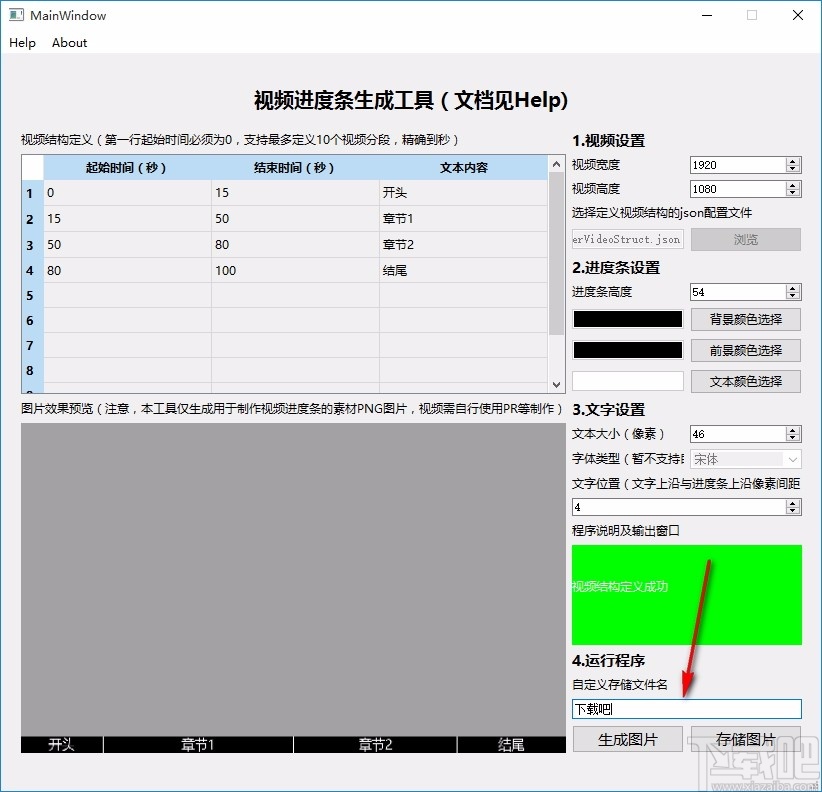This screenshot has height=792, width=822.
Task: Open the 前景颜色选择 foreground color picker
Action: [745, 350]
